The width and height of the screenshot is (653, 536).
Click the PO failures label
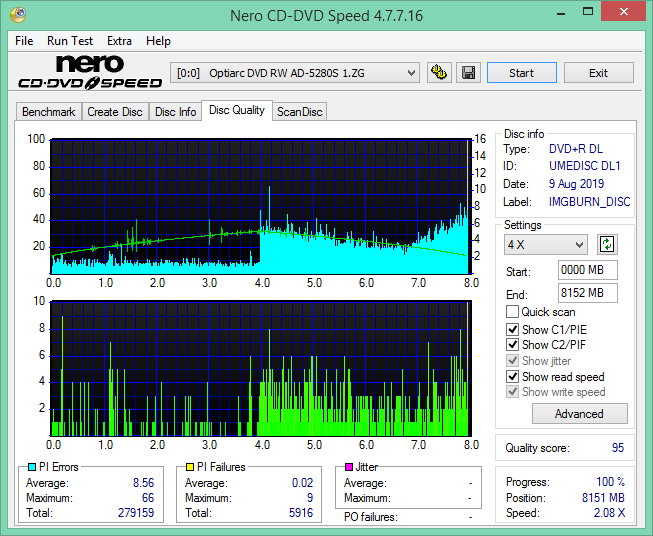pyautogui.click(x=371, y=517)
